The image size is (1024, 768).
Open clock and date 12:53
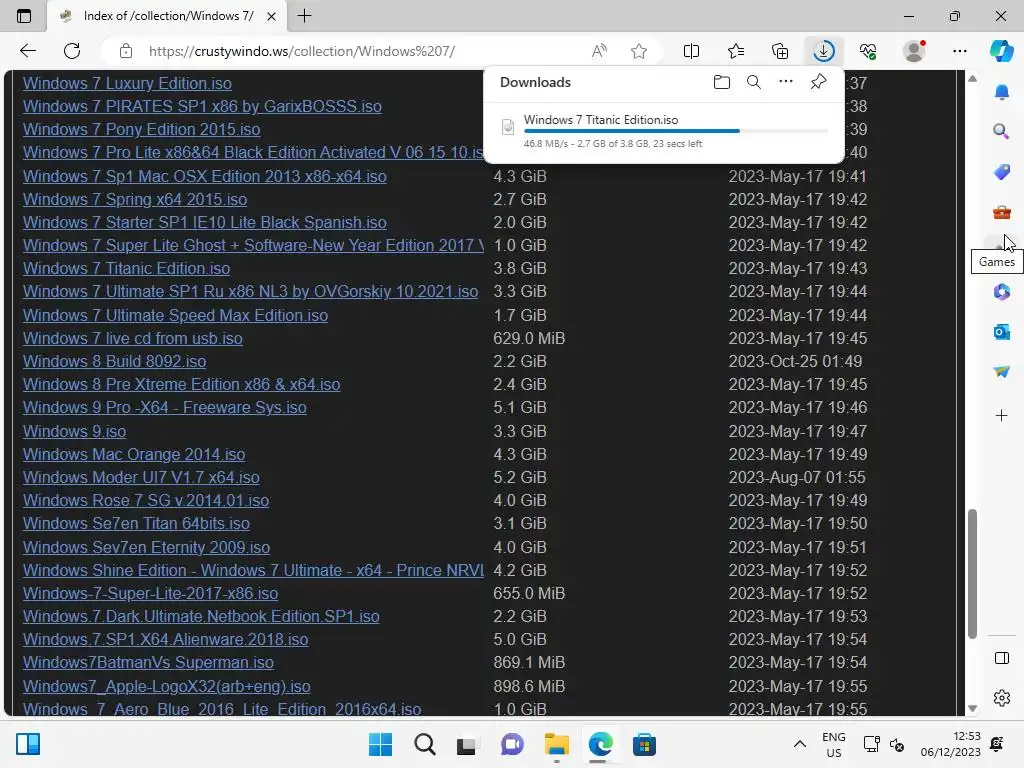(x=951, y=744)
